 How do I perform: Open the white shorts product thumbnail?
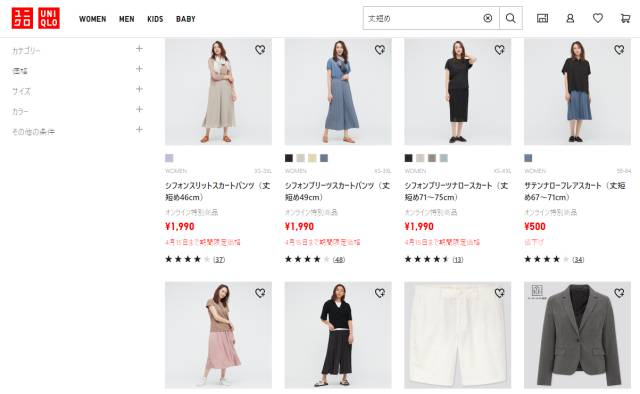tap(458, 335)
